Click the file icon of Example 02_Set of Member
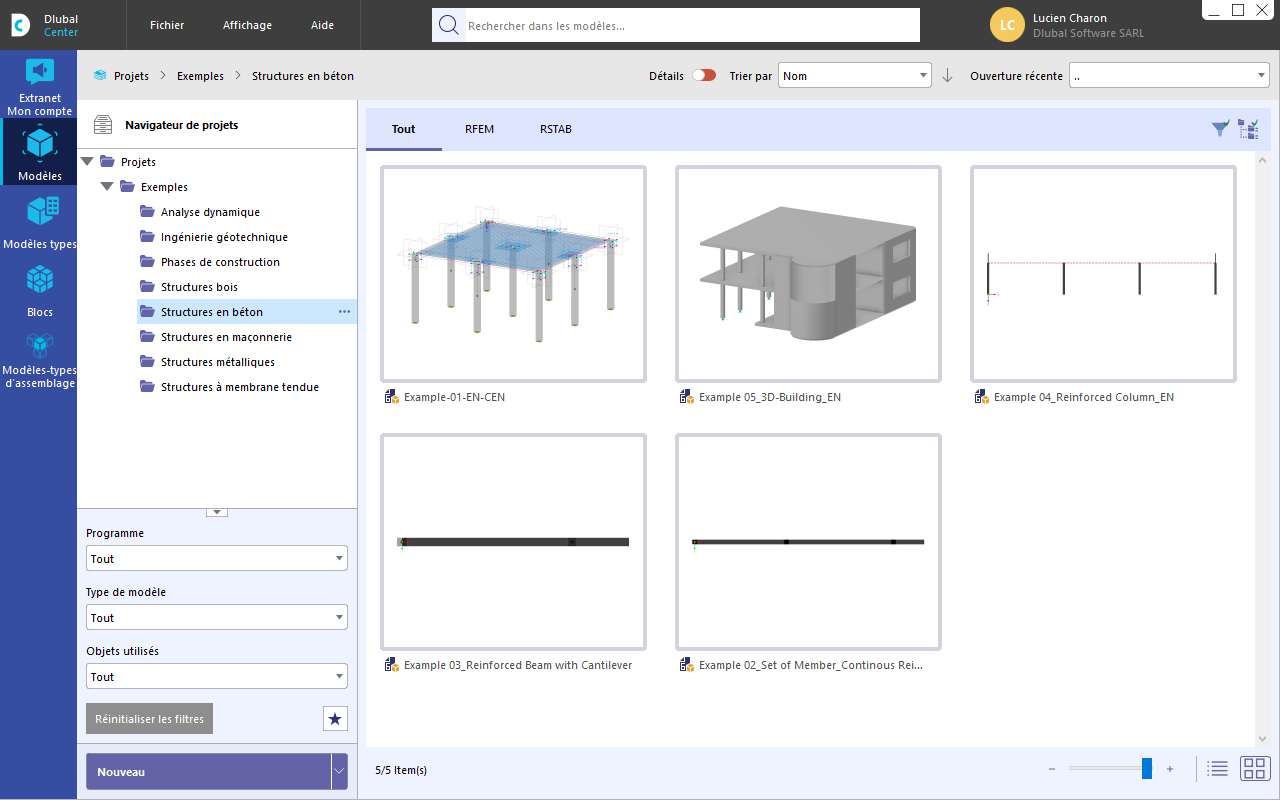 click(x=687, y=665)
